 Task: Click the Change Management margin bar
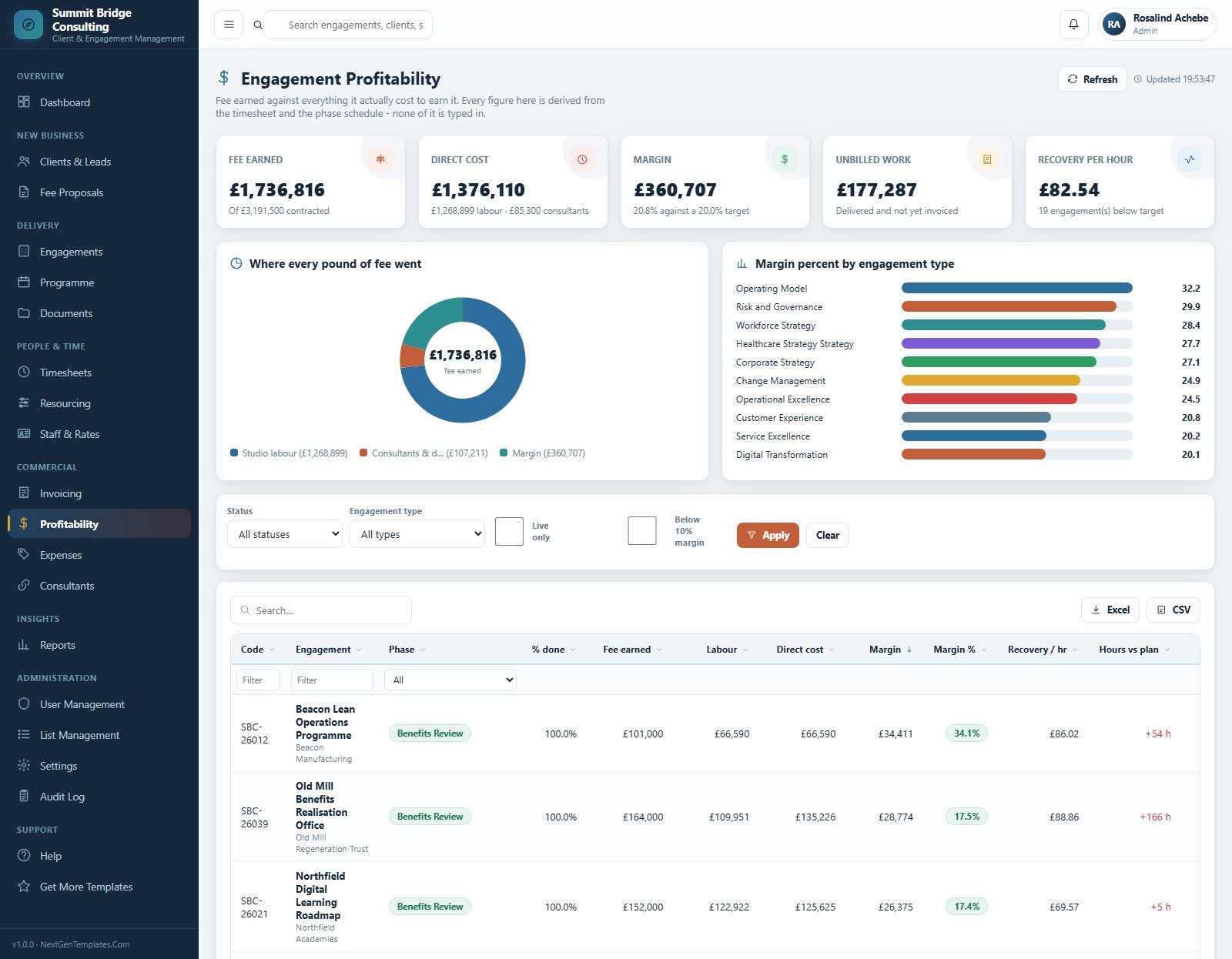coord(990,380)
